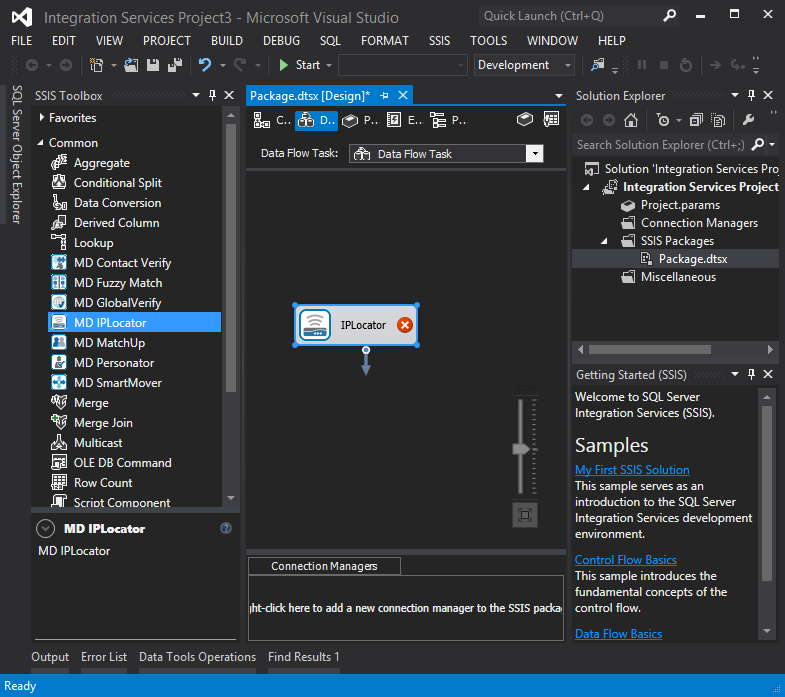
Task: Expand the Favorites toolbox group
Action: click(x=41, y=118)
